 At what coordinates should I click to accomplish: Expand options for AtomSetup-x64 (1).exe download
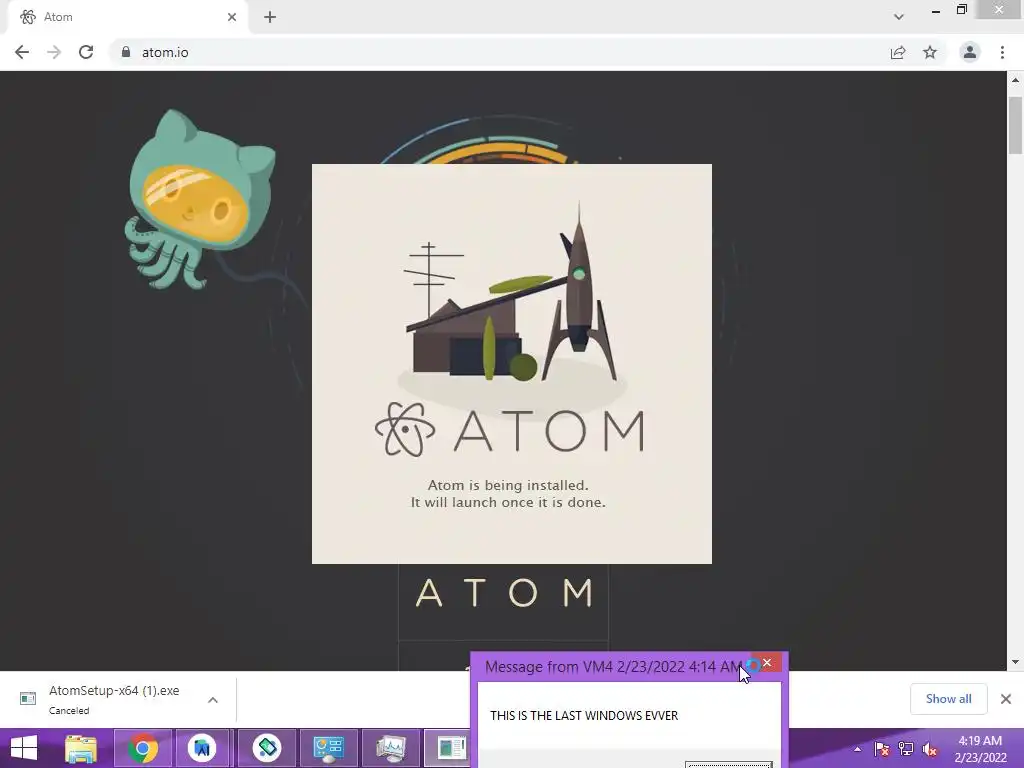pos(213,700)
